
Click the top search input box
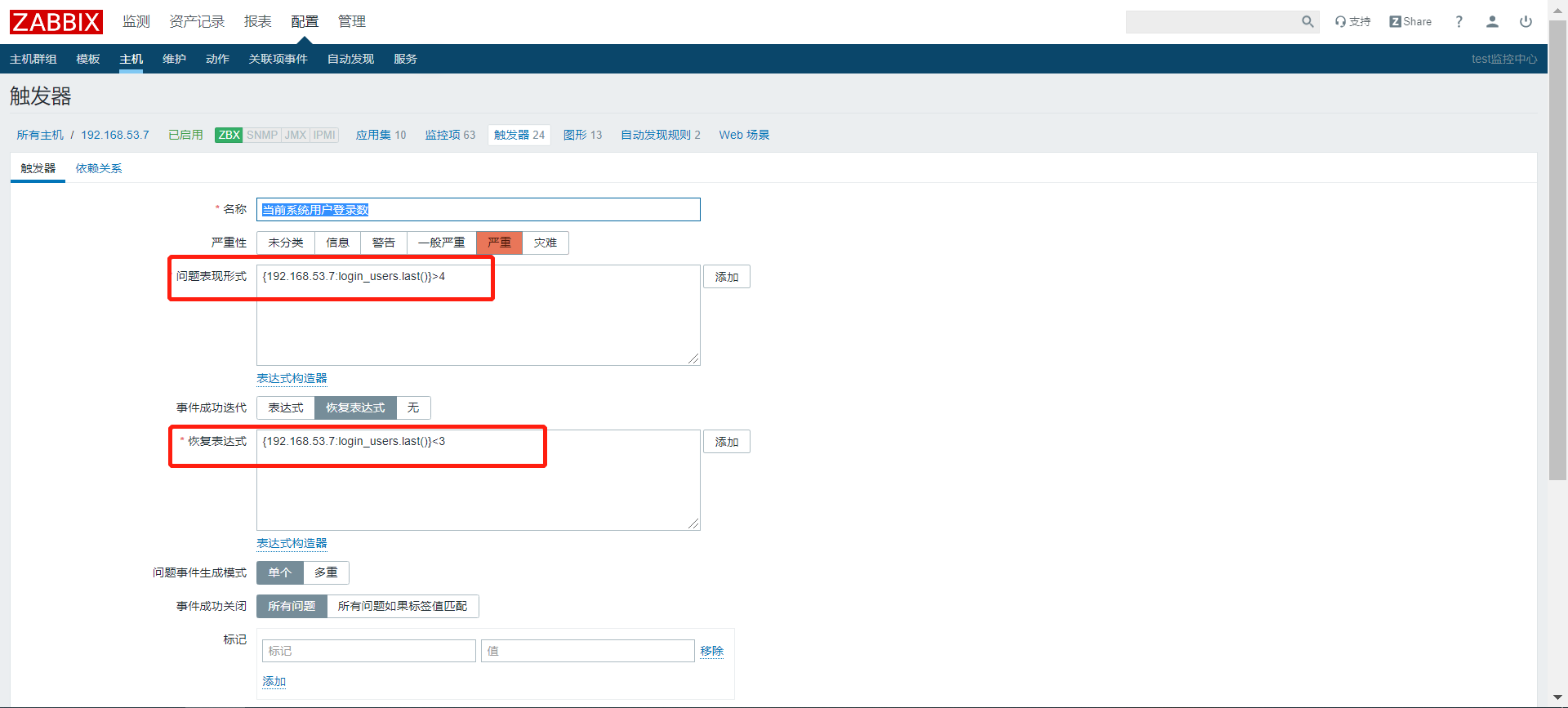click(1213, 22)
